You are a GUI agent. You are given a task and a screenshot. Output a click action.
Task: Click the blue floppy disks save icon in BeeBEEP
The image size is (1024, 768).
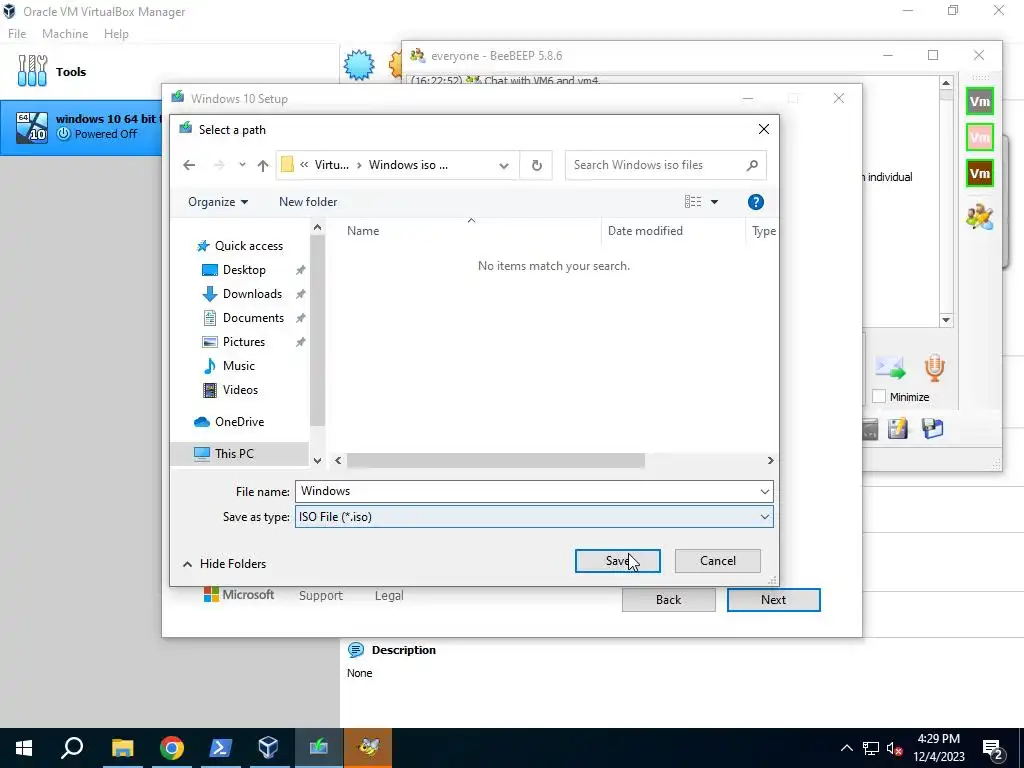933,428
